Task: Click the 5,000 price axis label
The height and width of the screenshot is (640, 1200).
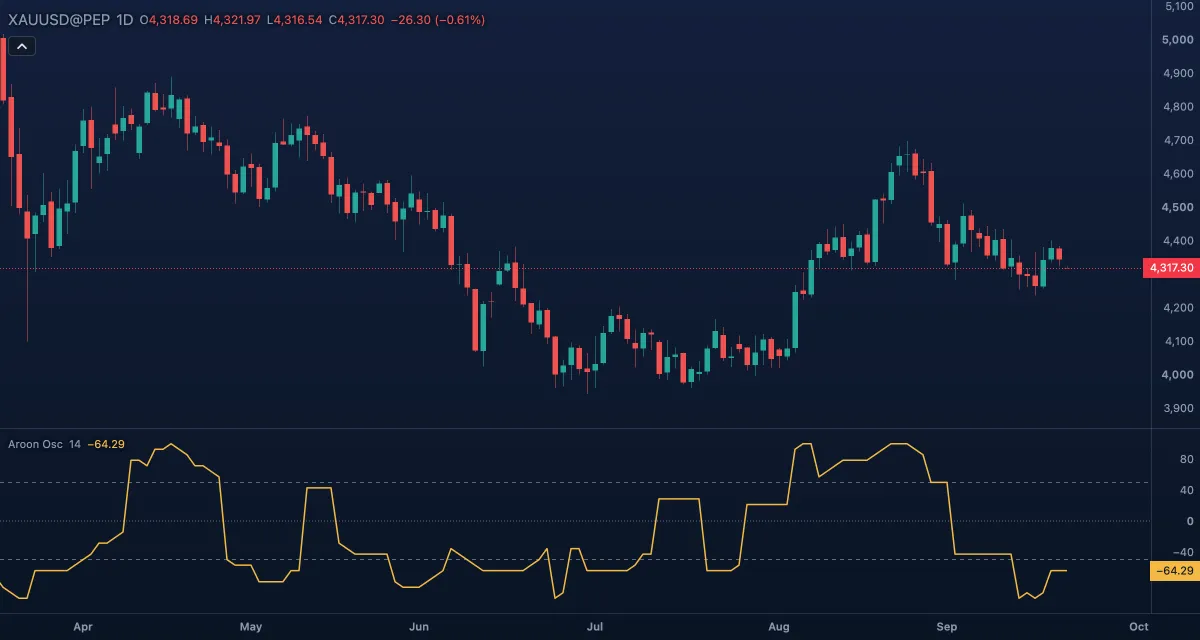Action: coord(1178,40)
